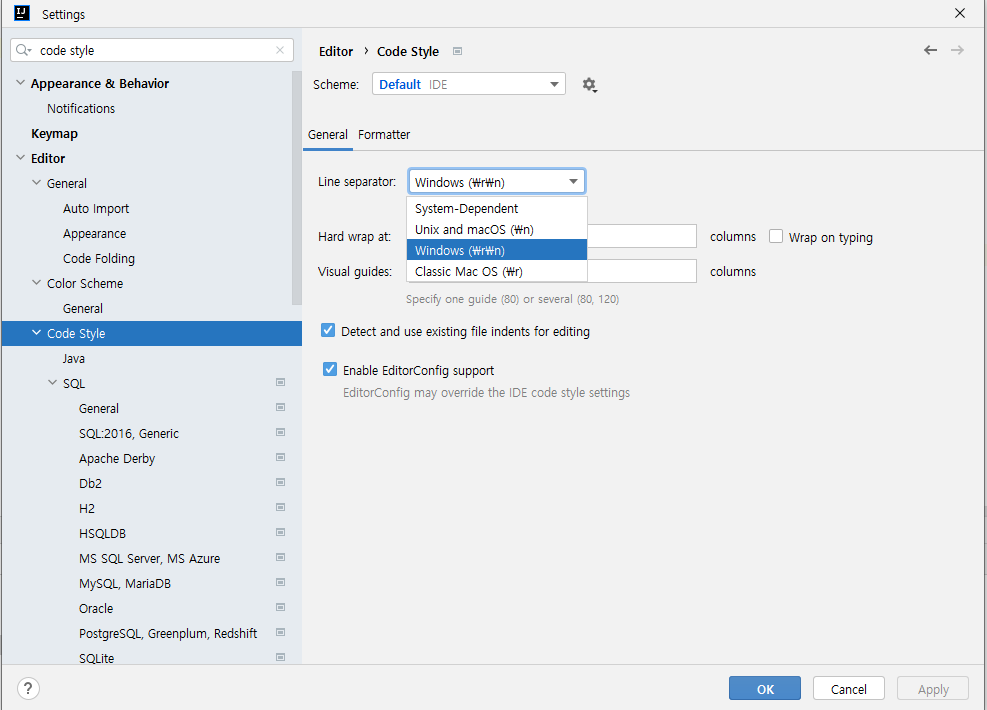
Task: Open Notifications settings page
Action: coord(81,108)
